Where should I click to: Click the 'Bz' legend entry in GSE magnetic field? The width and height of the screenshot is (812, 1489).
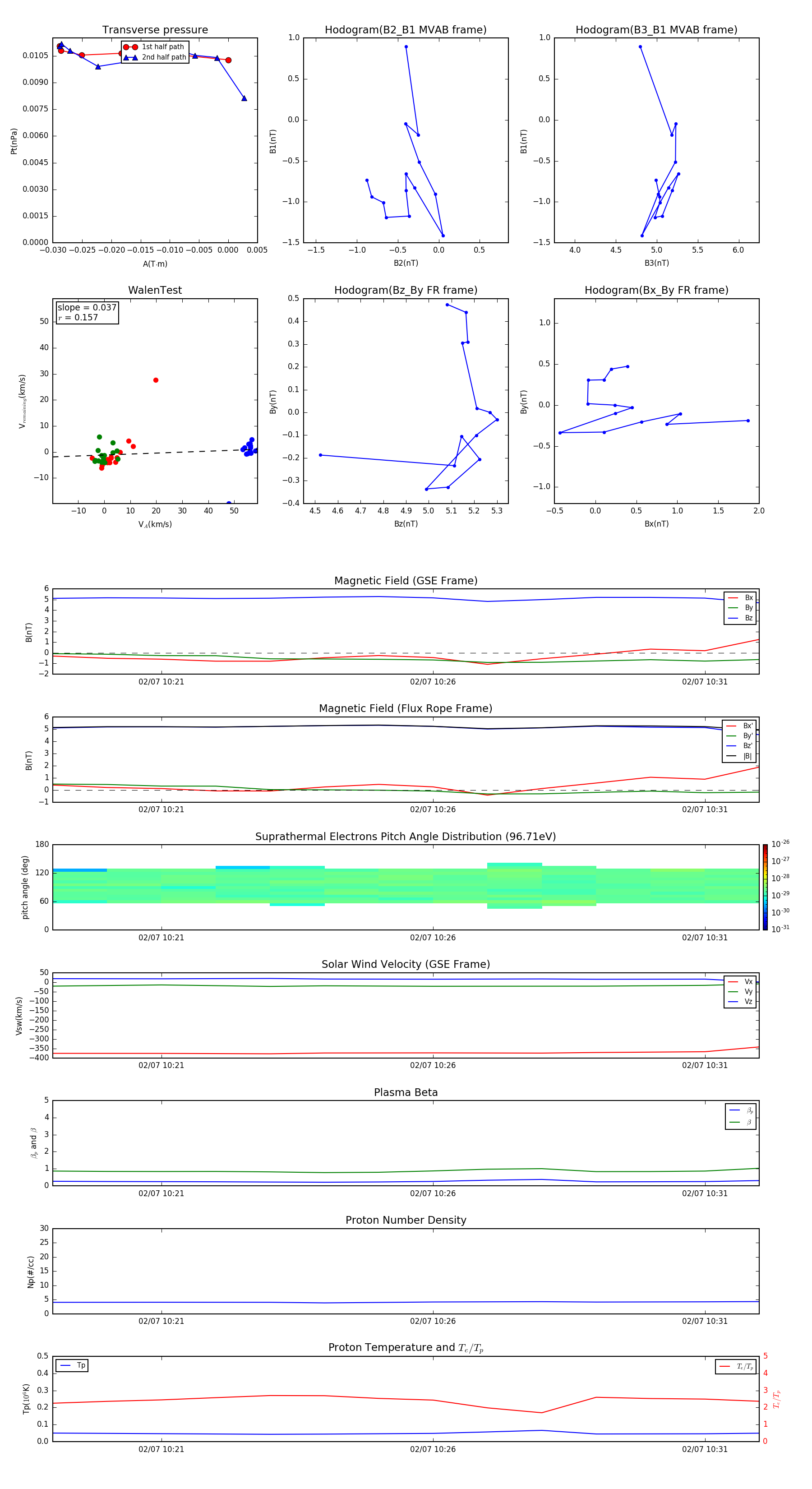click(x=740, y=618)
